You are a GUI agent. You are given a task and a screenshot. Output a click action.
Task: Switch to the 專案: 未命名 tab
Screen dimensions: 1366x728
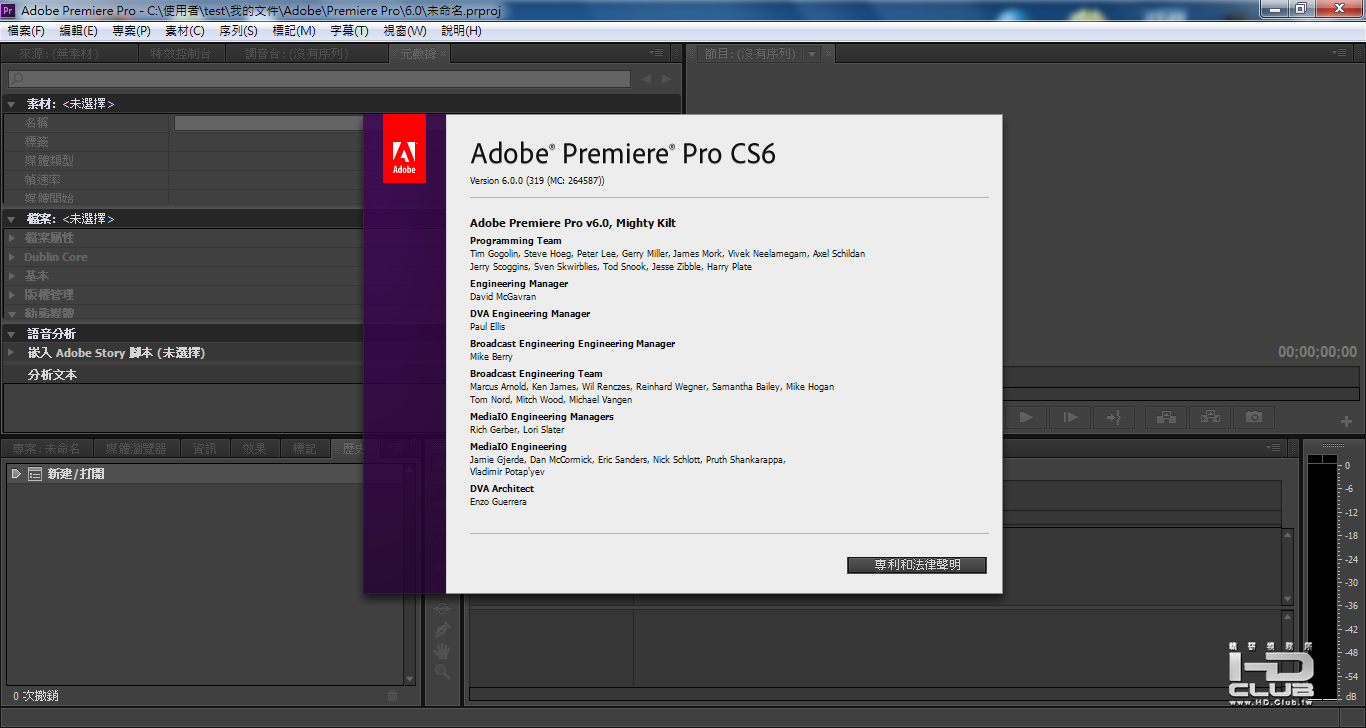click(47, 449)
